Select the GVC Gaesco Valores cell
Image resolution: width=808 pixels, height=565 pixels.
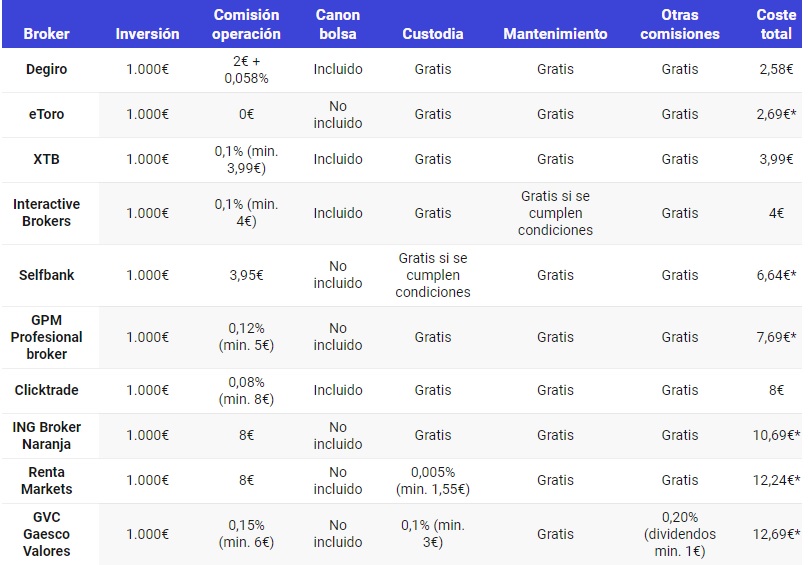[x=46, y=534]
